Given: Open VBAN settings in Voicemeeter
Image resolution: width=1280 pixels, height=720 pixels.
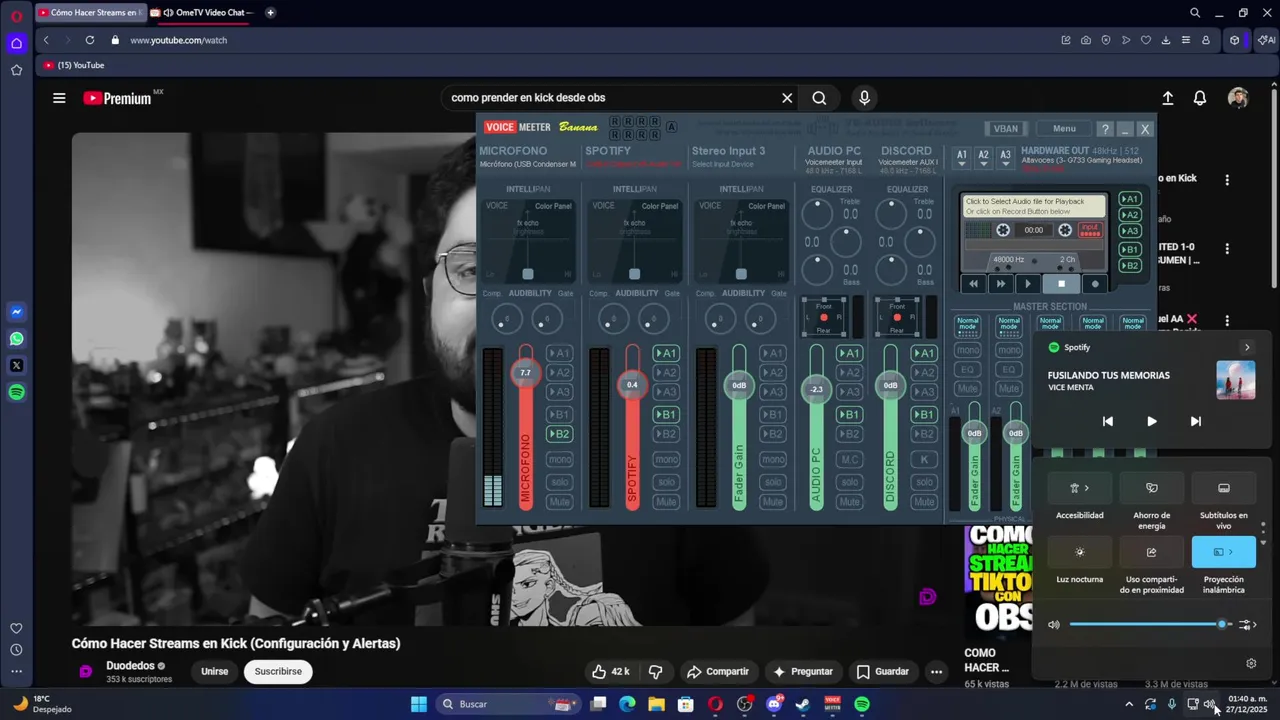Looking at the screenshot, I should [1005, 128].
